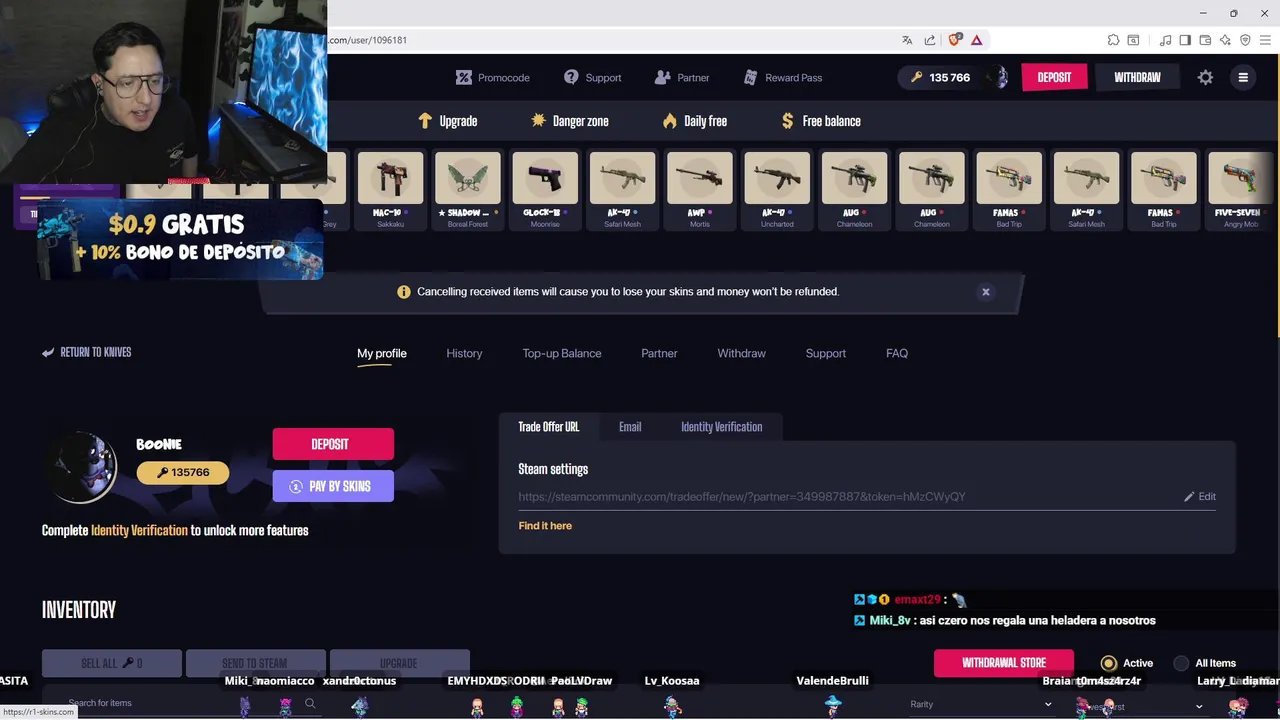1280x720 pixels.
Task: Click the key balance 135 766 in header
Action: click(940, 77)
